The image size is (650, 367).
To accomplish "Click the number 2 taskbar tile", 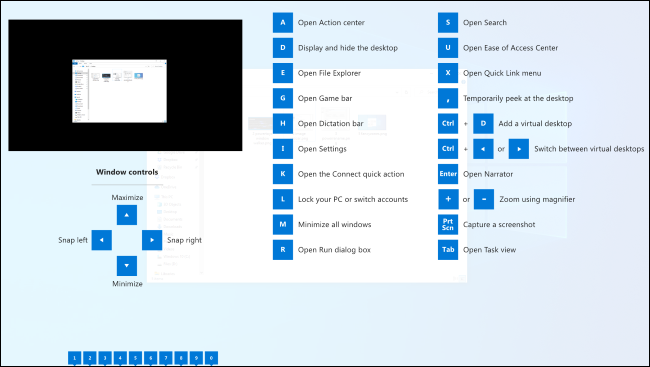I will click(x=90, y=358).
